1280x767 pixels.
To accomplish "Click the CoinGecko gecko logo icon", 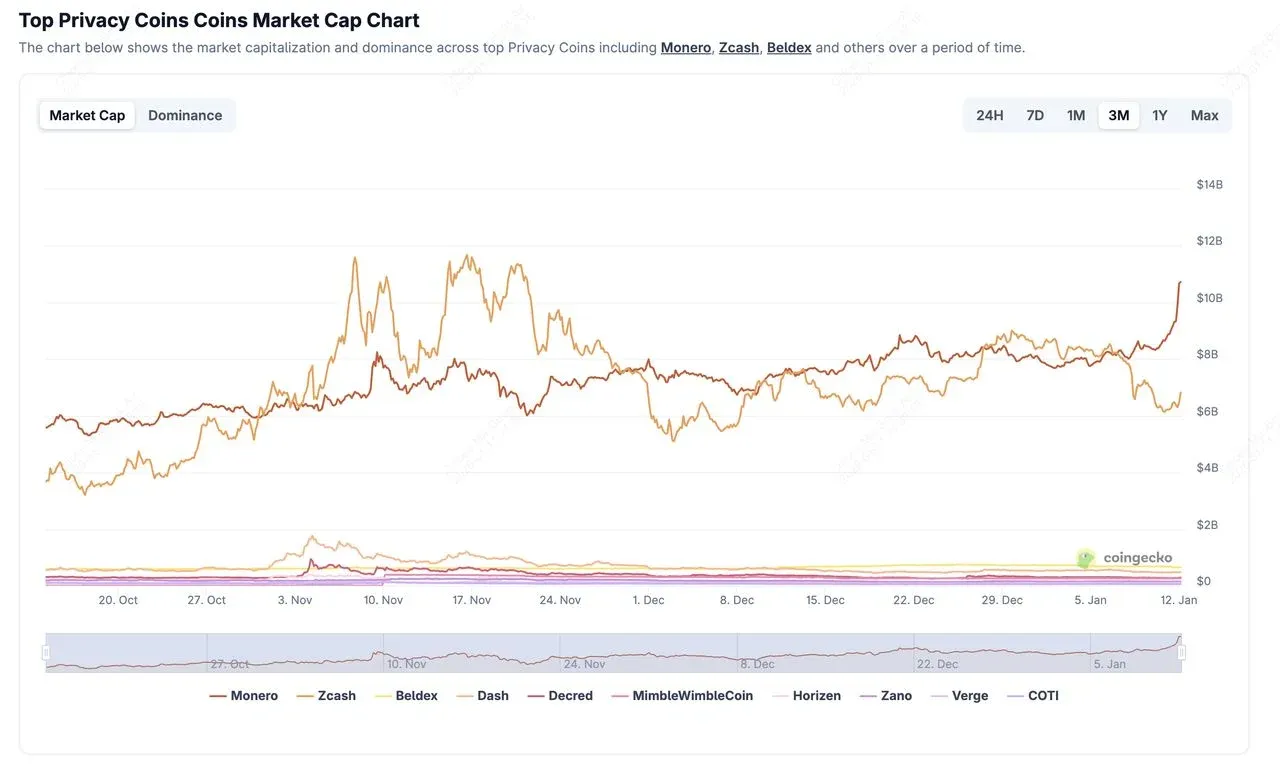I will click(x=1085, y=558).
